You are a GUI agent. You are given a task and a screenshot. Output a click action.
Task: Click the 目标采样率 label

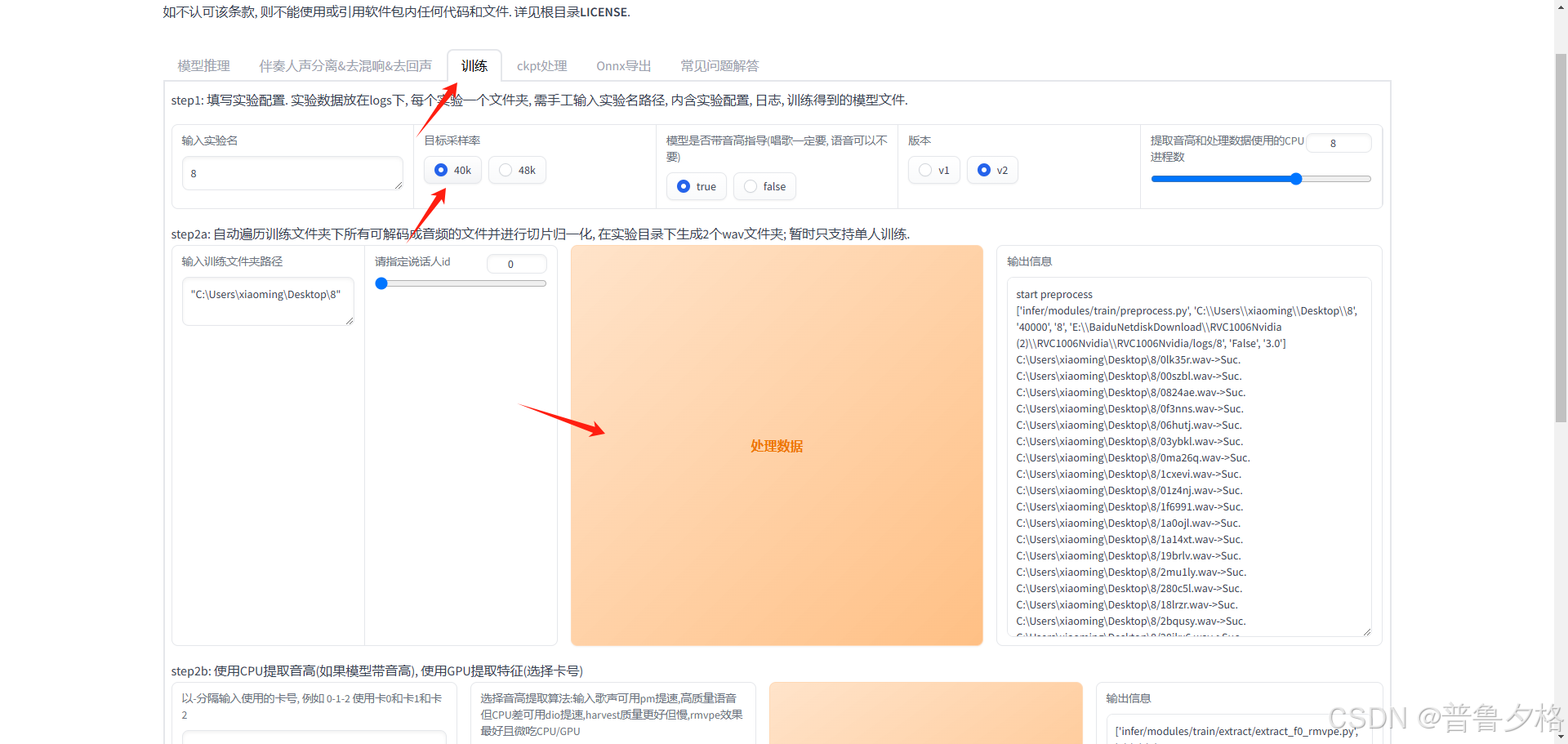point(452,140)
